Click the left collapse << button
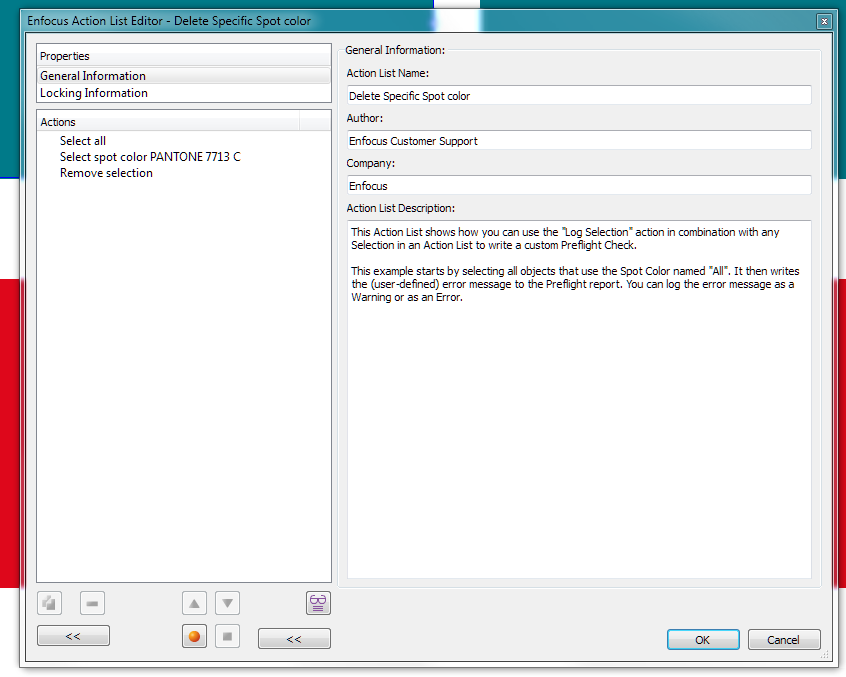This screenshot has width=846, height=677. pos(73,635)
